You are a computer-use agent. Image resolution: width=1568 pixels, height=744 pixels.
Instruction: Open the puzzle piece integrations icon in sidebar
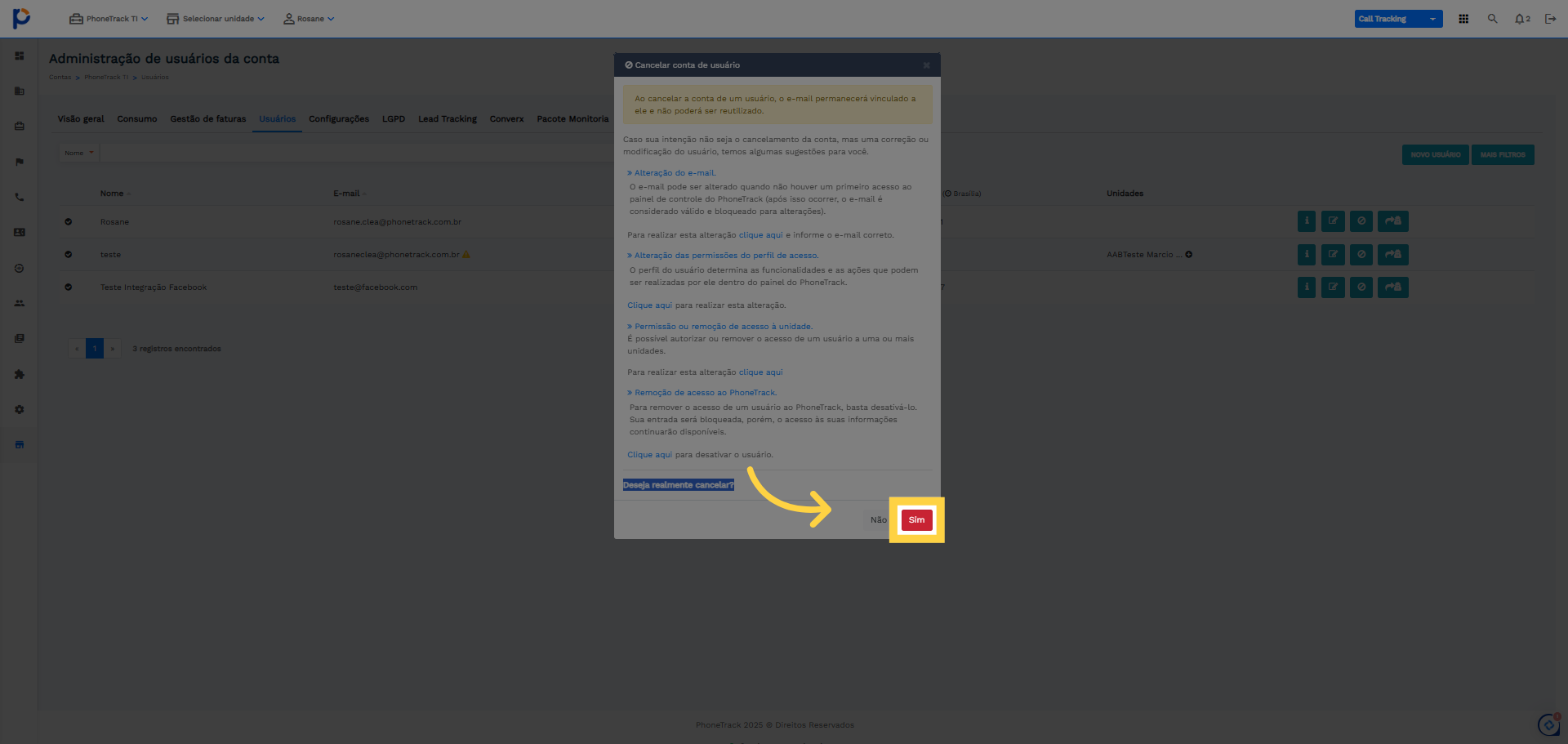point(20,374)
